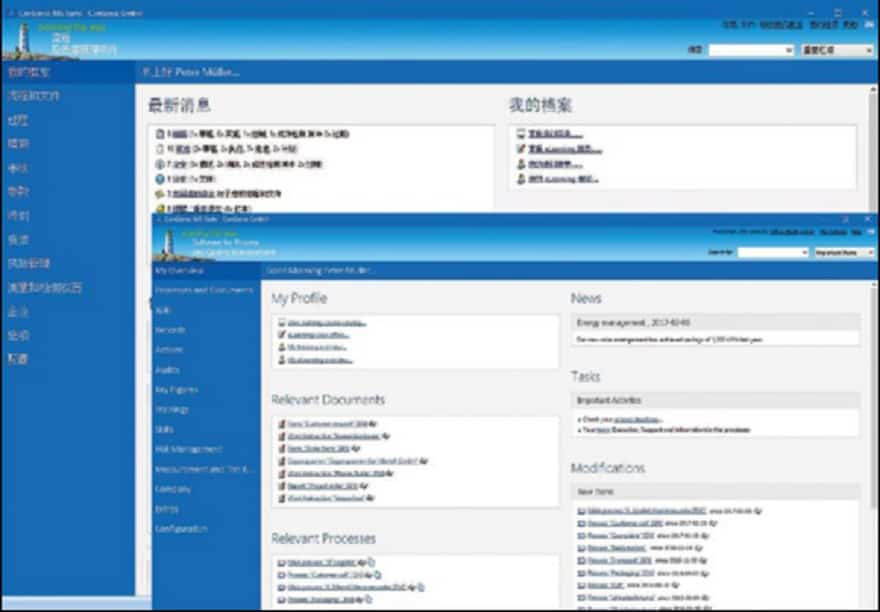Click the Help link in the front window
Image resolution: width=880 pixels, height=612 pixels.
coord(856,231)
